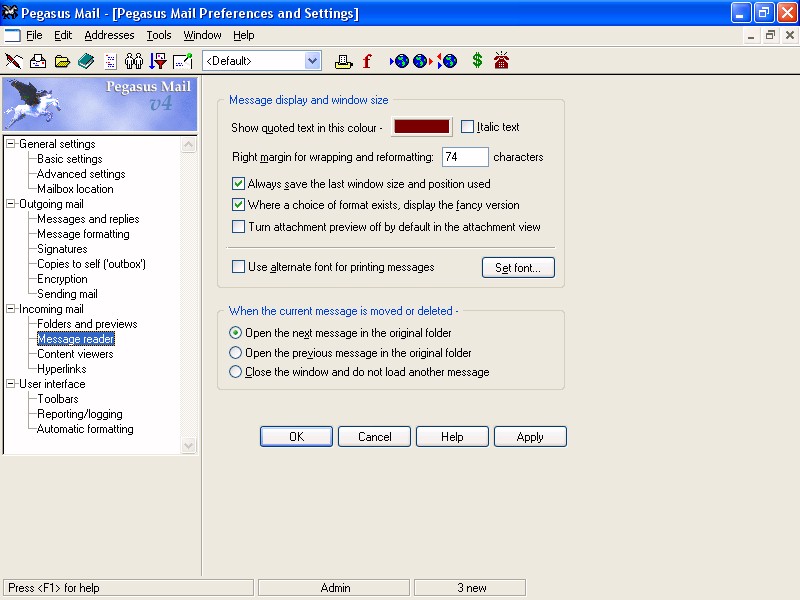
Task: Open the File menu
Action: (34, 35)
